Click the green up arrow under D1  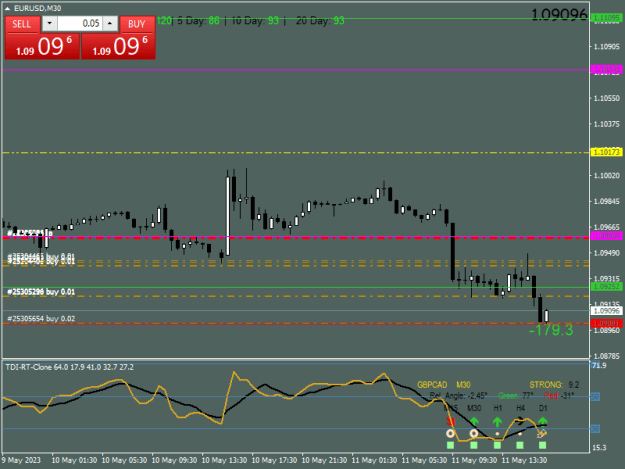tap(543, 421)
